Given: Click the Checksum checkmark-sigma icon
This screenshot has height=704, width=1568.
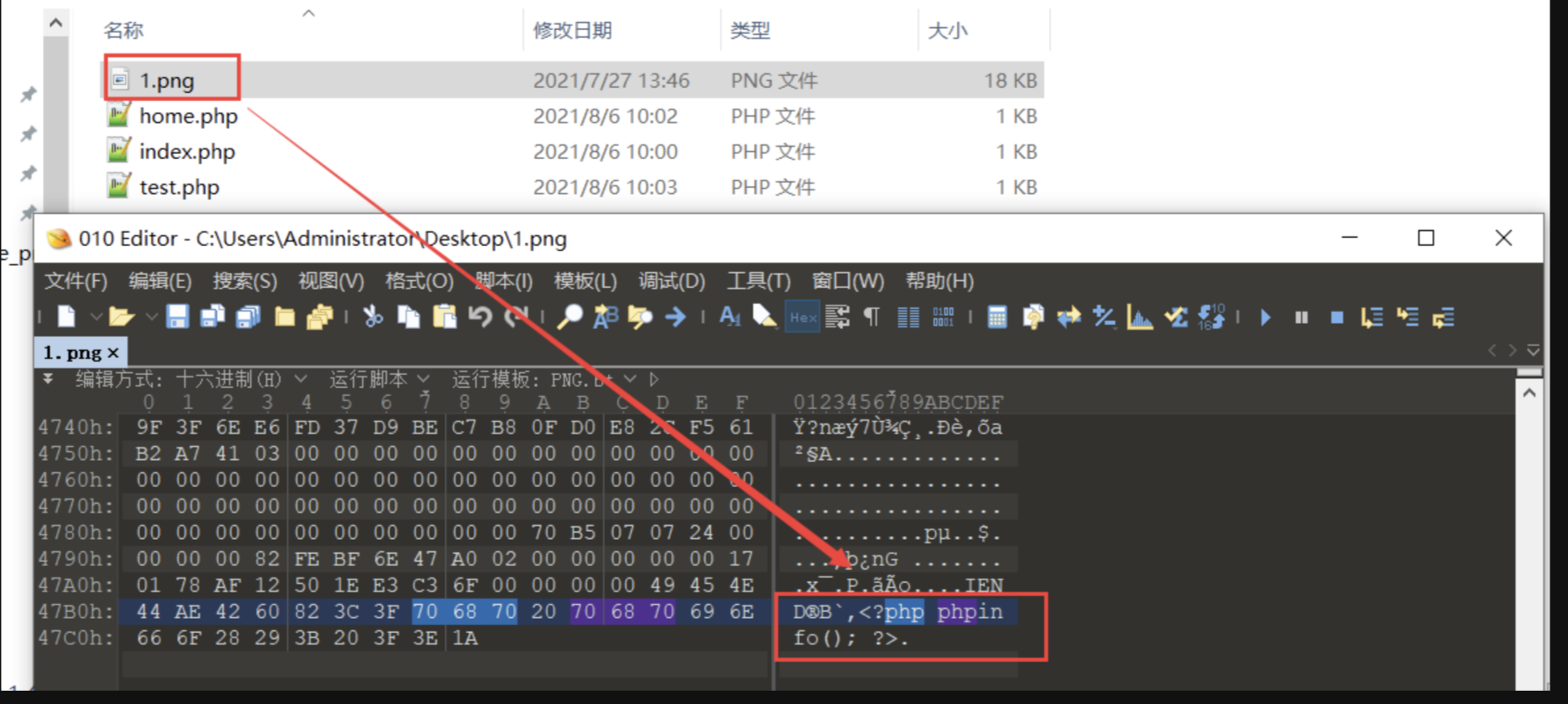Looking at the screenshot, I should tap(1176, 317).
